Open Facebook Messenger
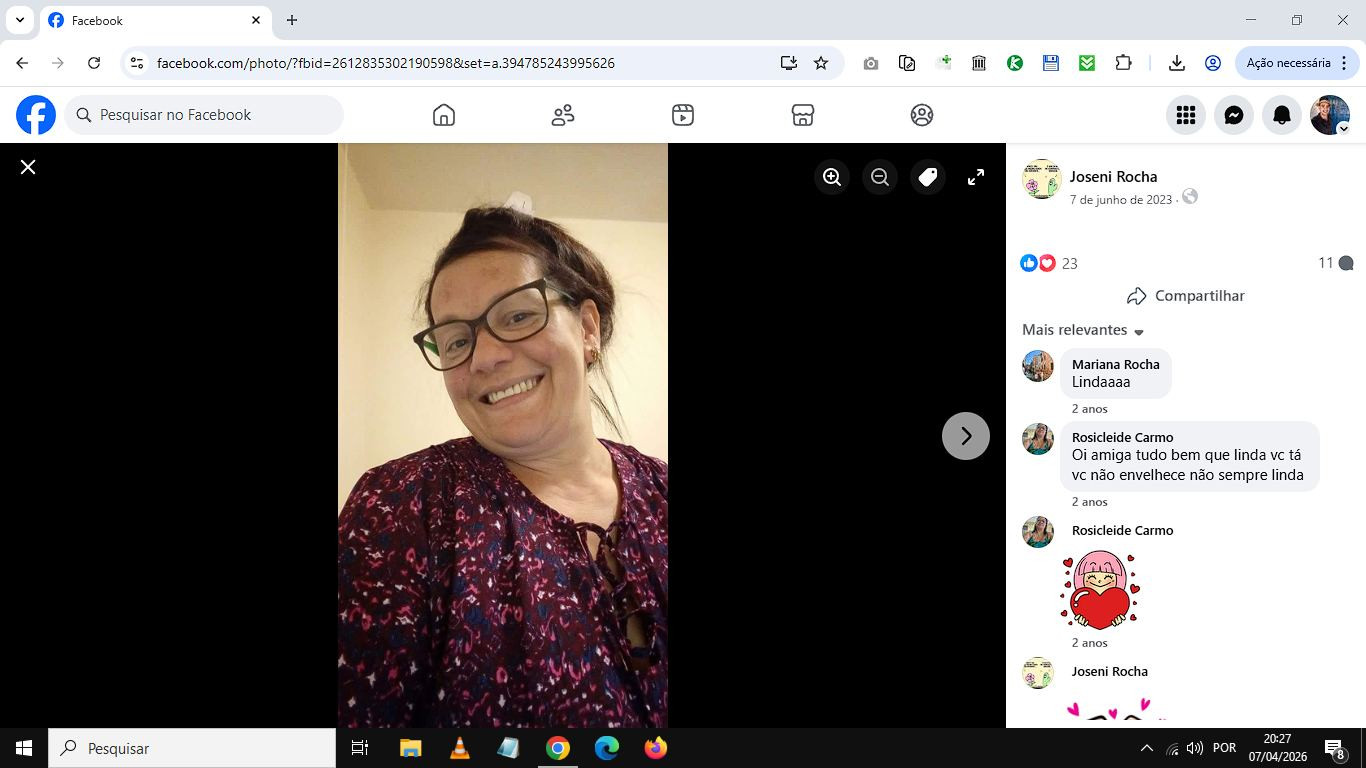 coord(1234,115)
